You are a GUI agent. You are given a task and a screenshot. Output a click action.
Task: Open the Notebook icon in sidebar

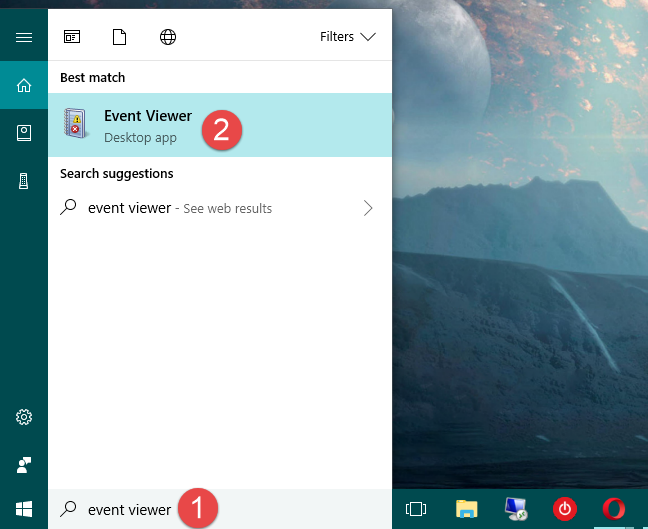[24, 133]
